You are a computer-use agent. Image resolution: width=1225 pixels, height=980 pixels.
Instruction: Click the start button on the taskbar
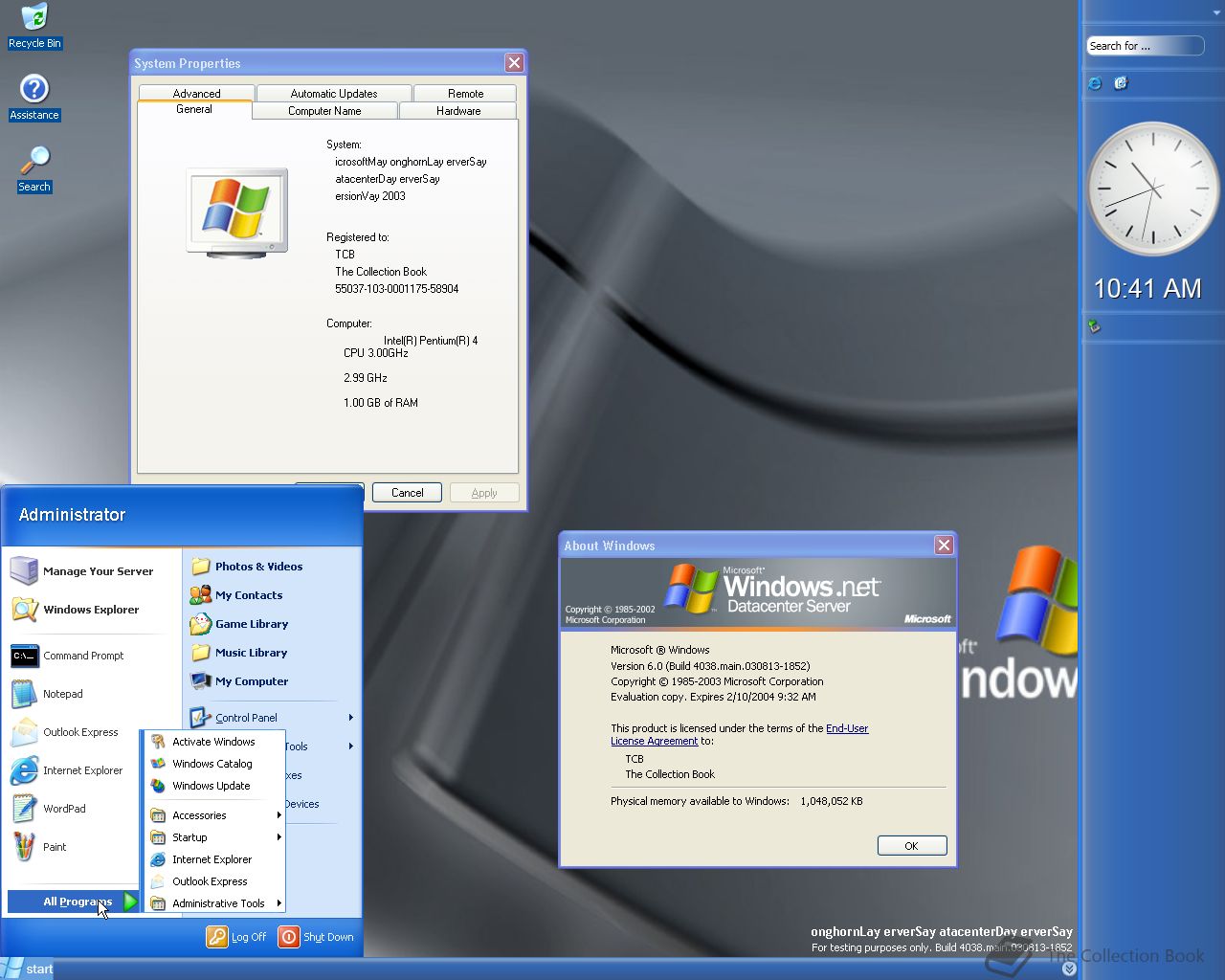(29, 969)
